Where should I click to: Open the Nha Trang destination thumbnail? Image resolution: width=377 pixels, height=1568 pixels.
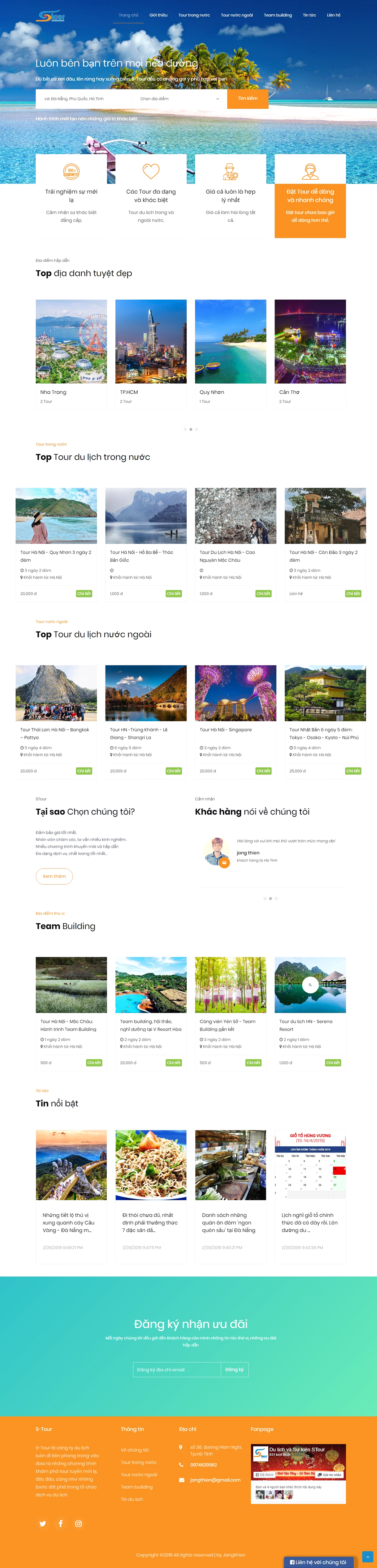[x=71, y=341]
